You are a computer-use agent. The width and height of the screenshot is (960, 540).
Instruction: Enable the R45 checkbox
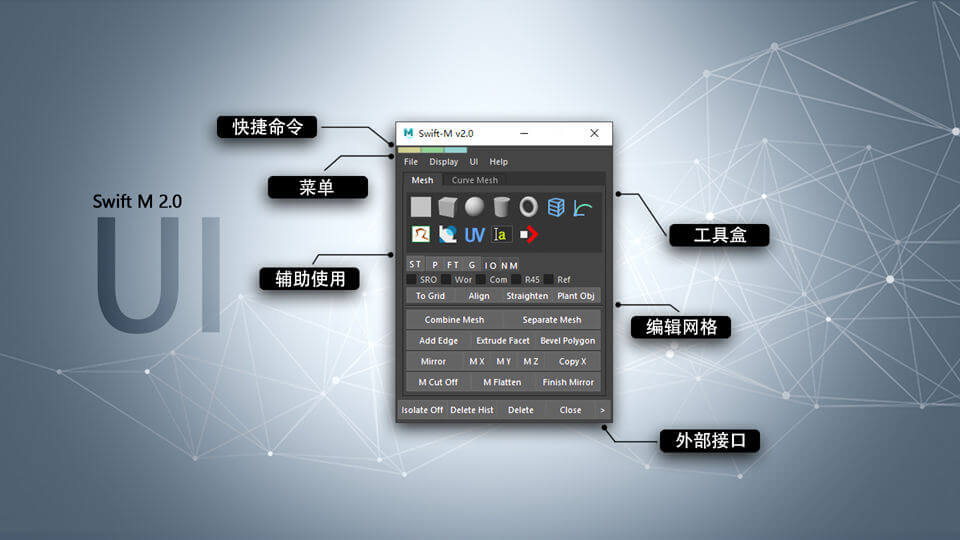[516, 279]
